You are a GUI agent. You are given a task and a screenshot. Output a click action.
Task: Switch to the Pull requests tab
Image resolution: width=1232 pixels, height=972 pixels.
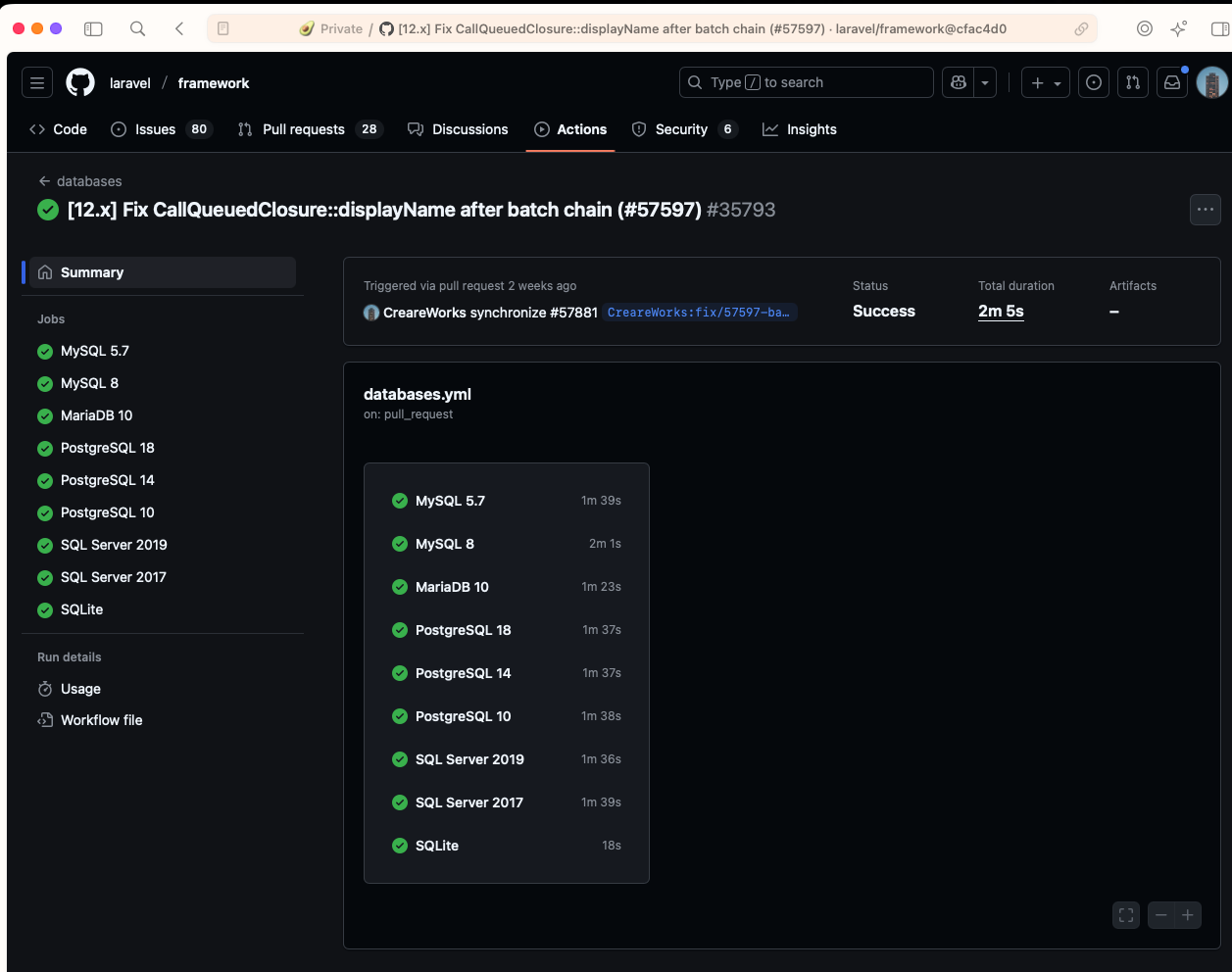(x=310, y=129)
